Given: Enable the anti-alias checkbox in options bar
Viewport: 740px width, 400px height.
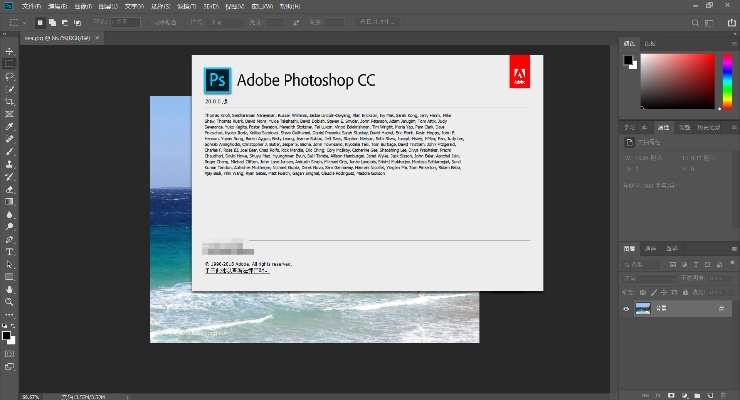Looking at the screenshot, I should click(147, 21).
